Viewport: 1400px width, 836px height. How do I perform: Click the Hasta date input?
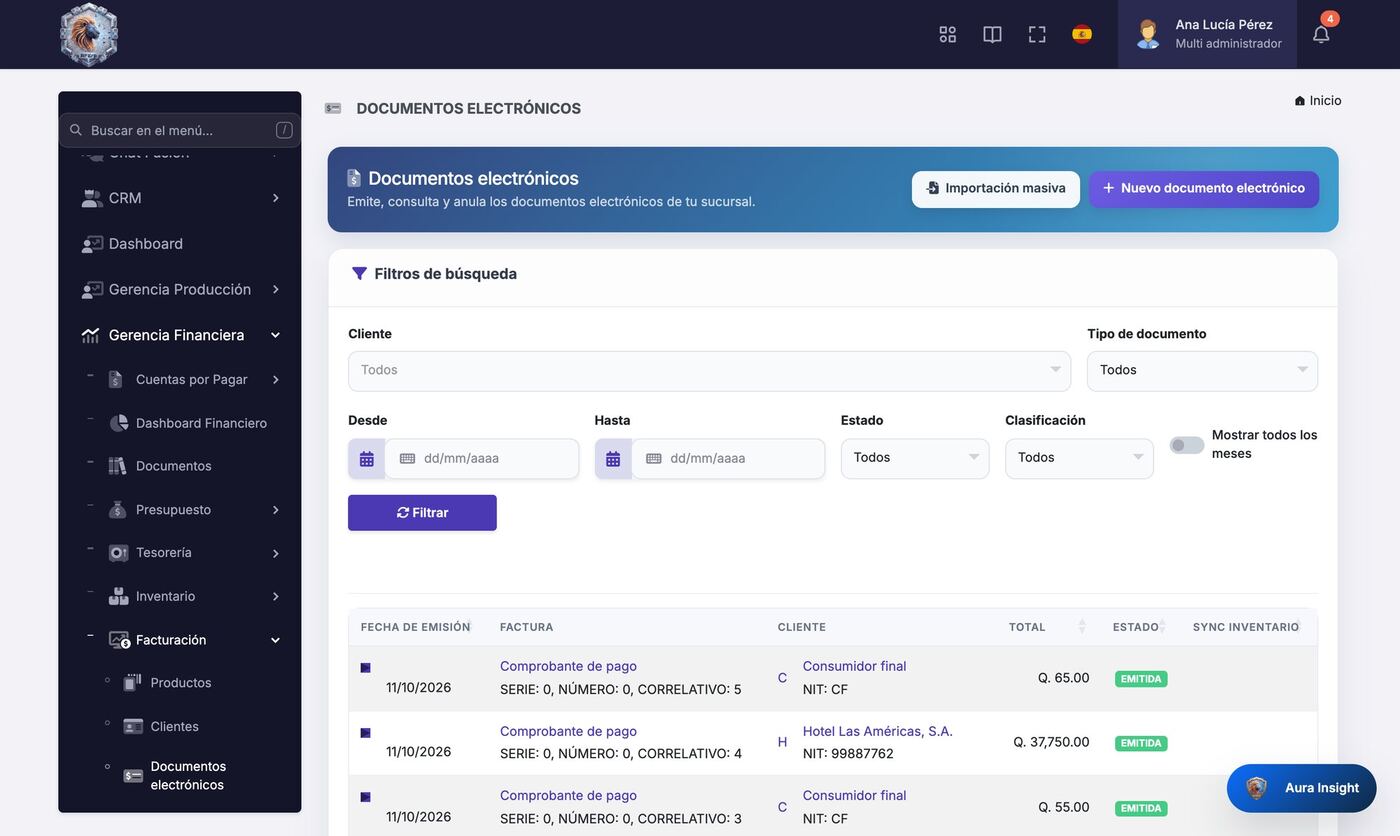[x=728, y=459]
